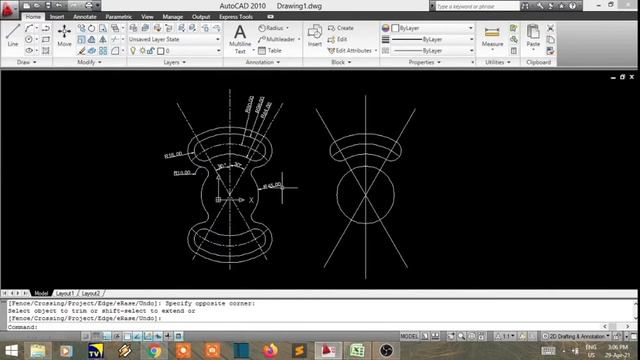The height and width of the screenshot is (360, 640).
Task: Select the Circle tool in Draw panel
Action: [29, 40]
